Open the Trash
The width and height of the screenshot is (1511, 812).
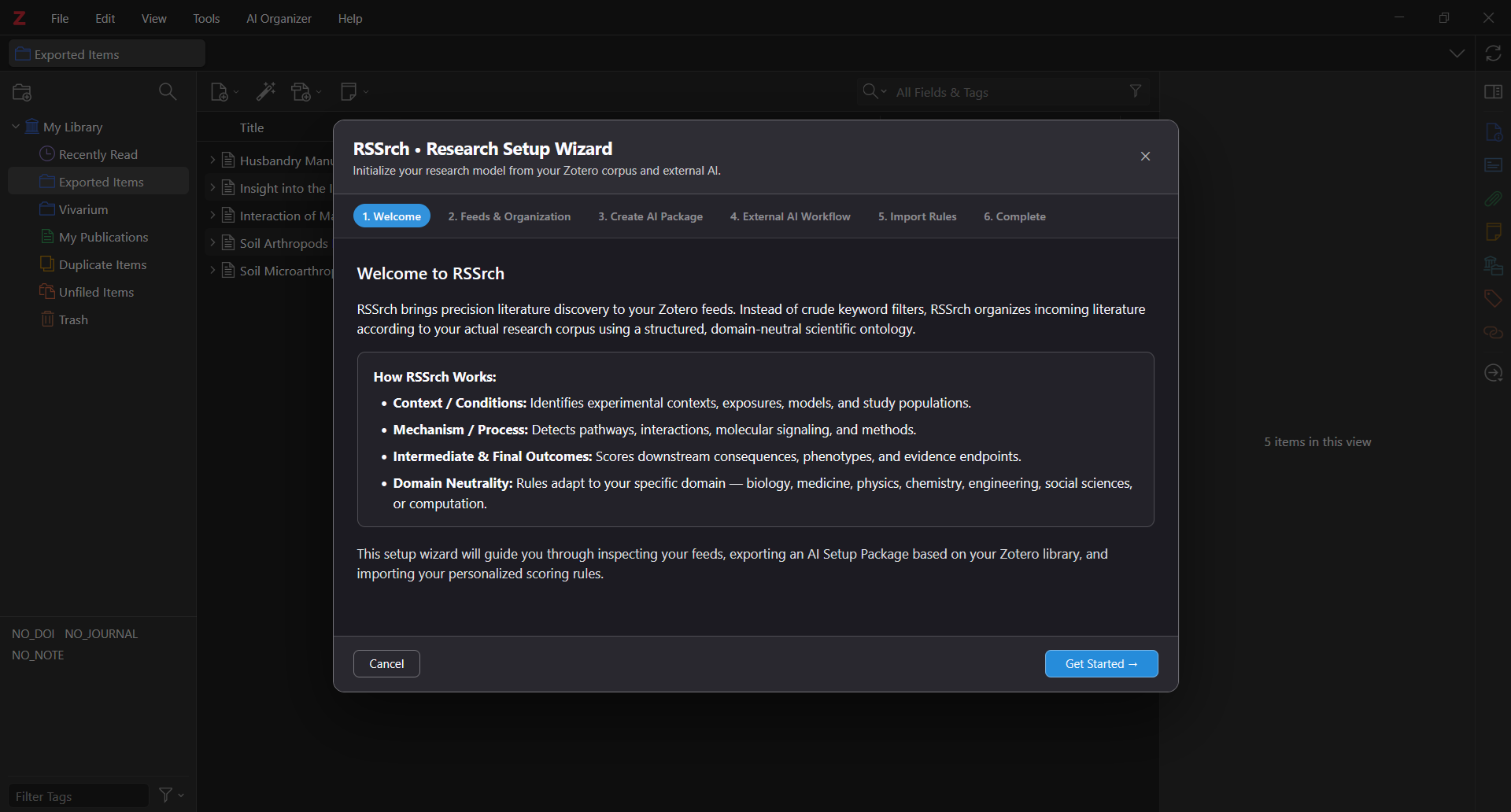point(98,319)
